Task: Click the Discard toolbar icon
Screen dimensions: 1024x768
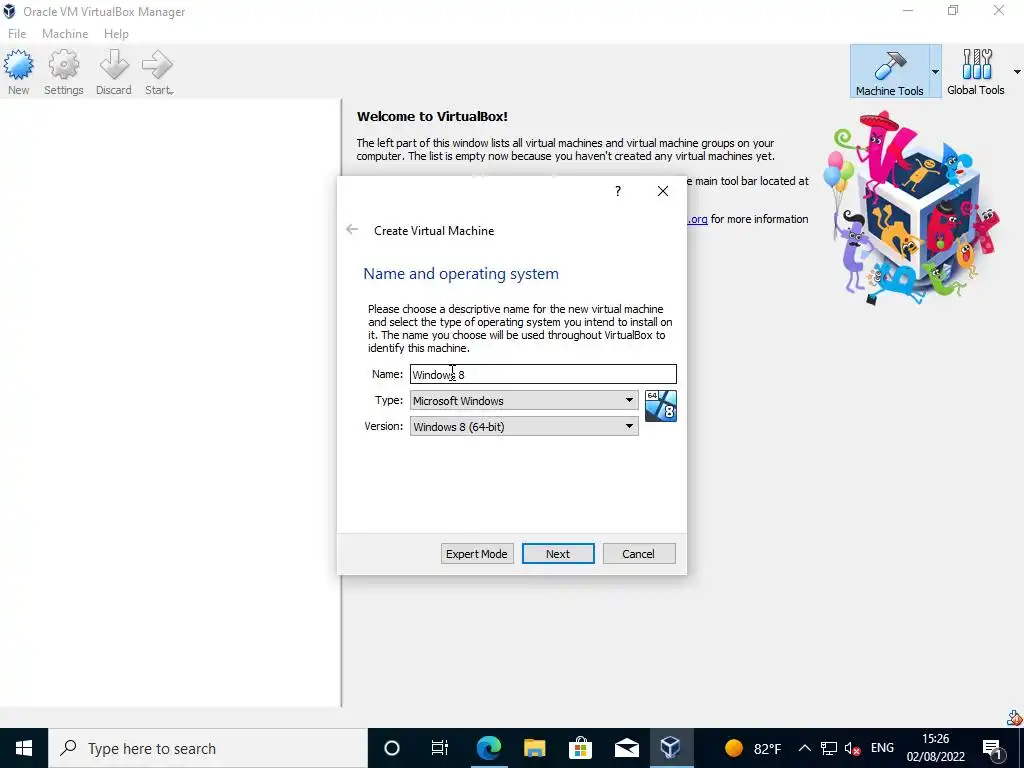Action: tap(114, 72)
